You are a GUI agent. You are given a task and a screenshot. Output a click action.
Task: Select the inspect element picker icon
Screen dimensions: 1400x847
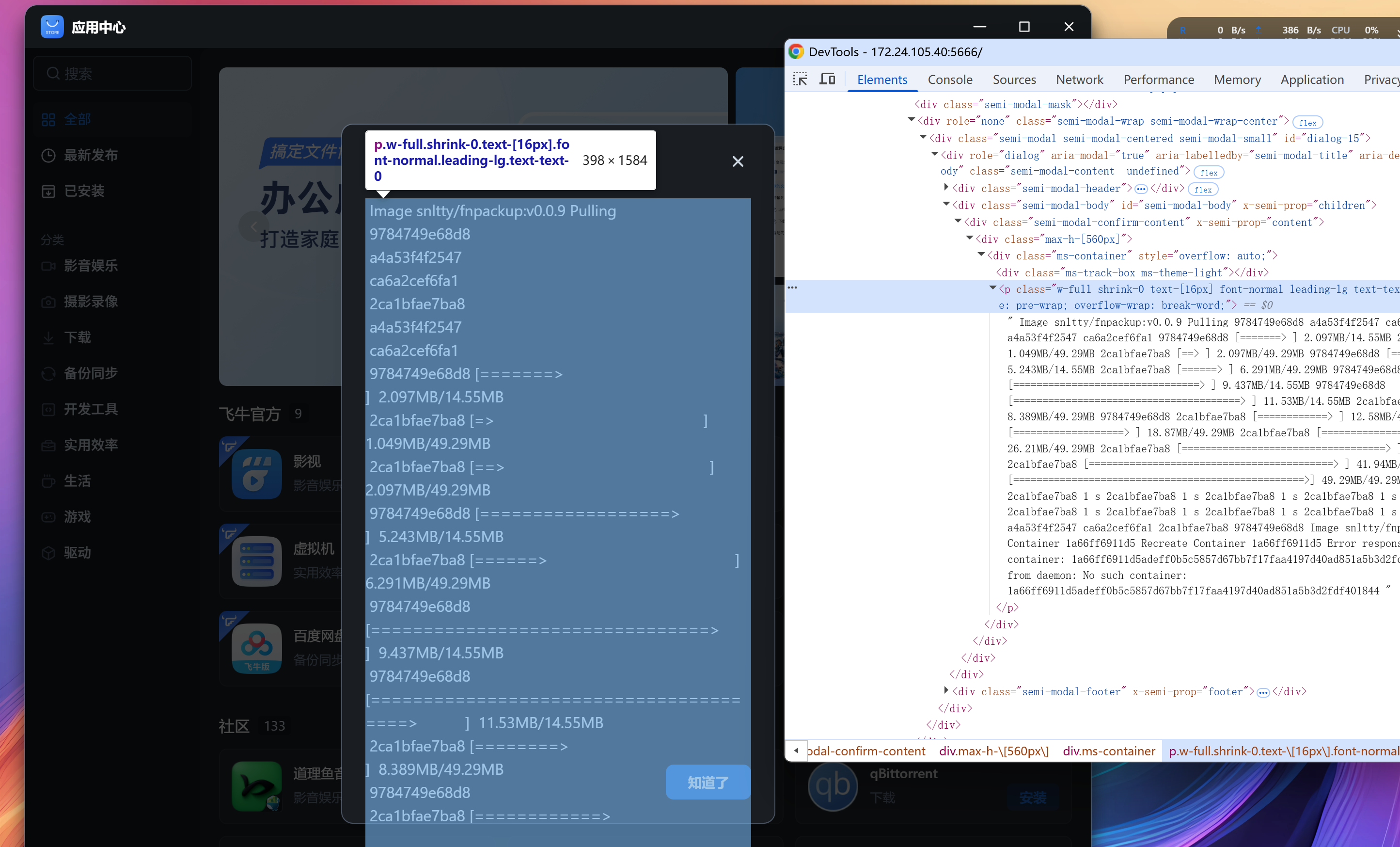(x=800, y=79)
